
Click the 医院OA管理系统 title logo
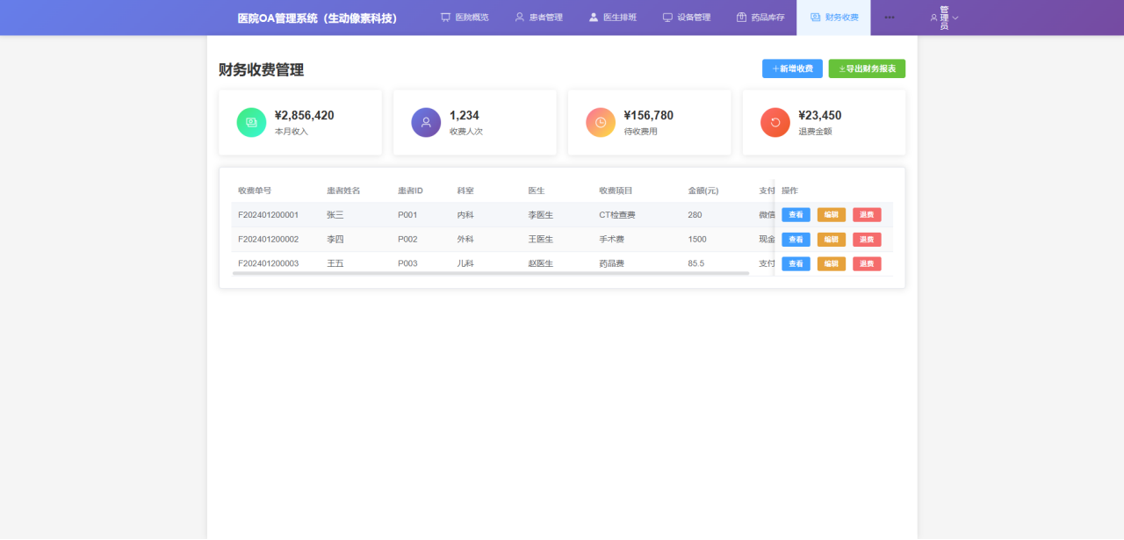click(318, 18)
